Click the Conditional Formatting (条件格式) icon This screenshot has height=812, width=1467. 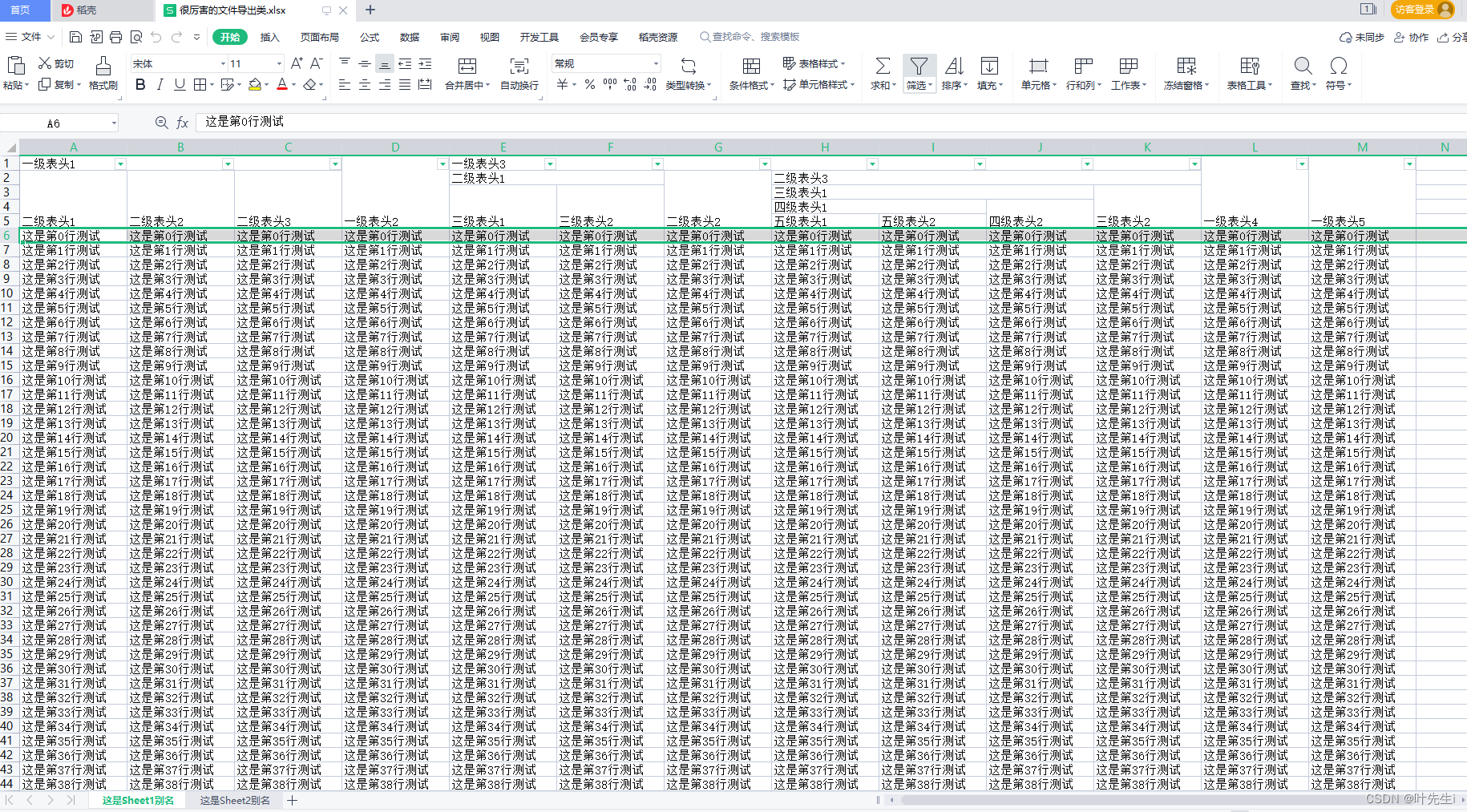click(751, 66)
